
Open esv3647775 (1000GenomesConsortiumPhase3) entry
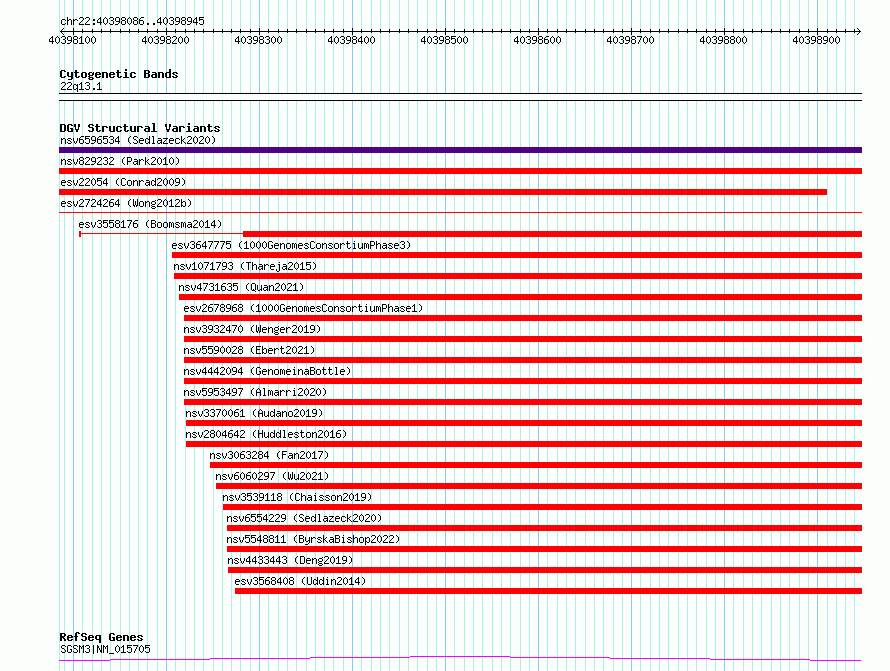pyautogui.click(x=291, y=245)
